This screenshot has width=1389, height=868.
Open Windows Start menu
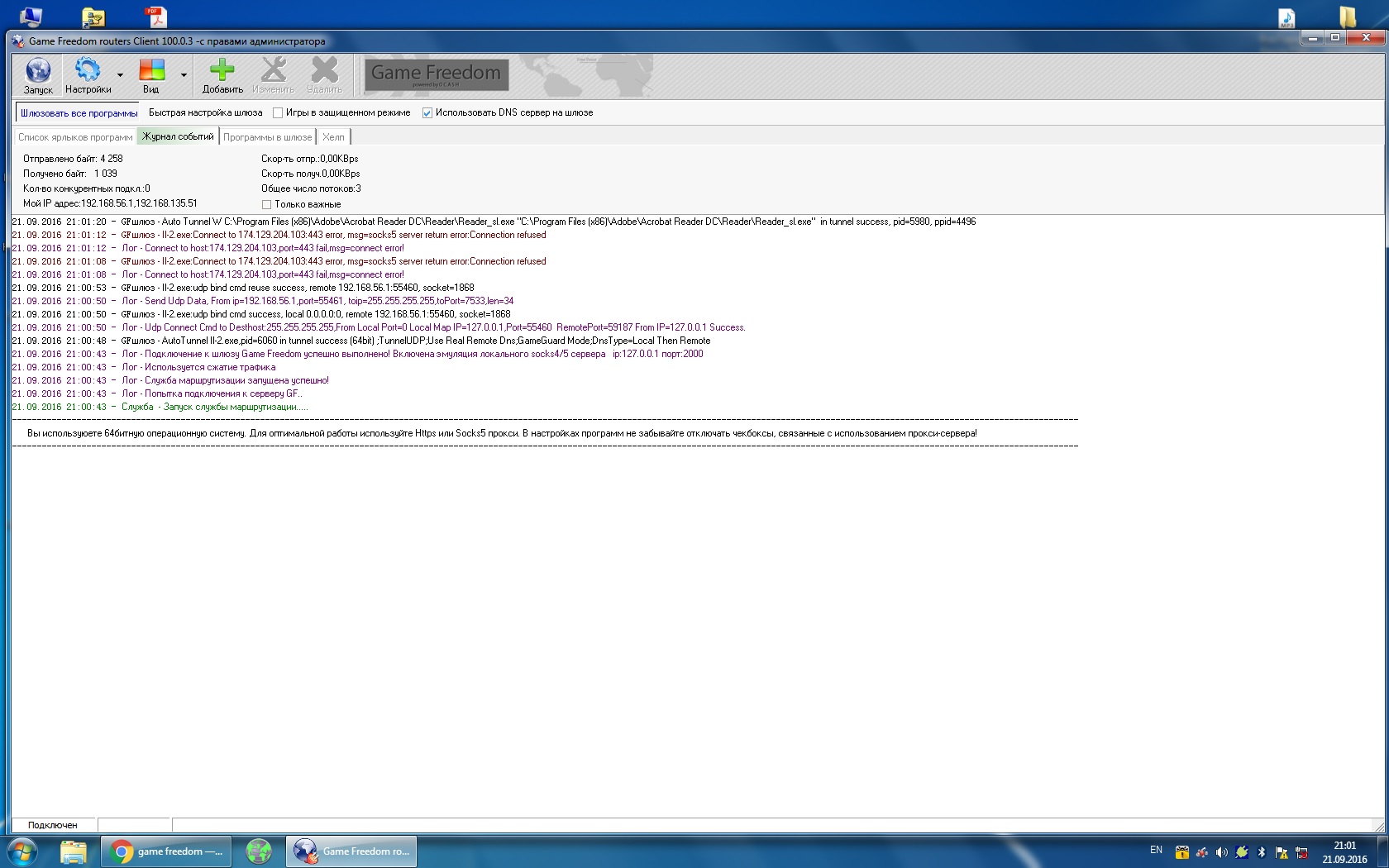tap(22, 851)
